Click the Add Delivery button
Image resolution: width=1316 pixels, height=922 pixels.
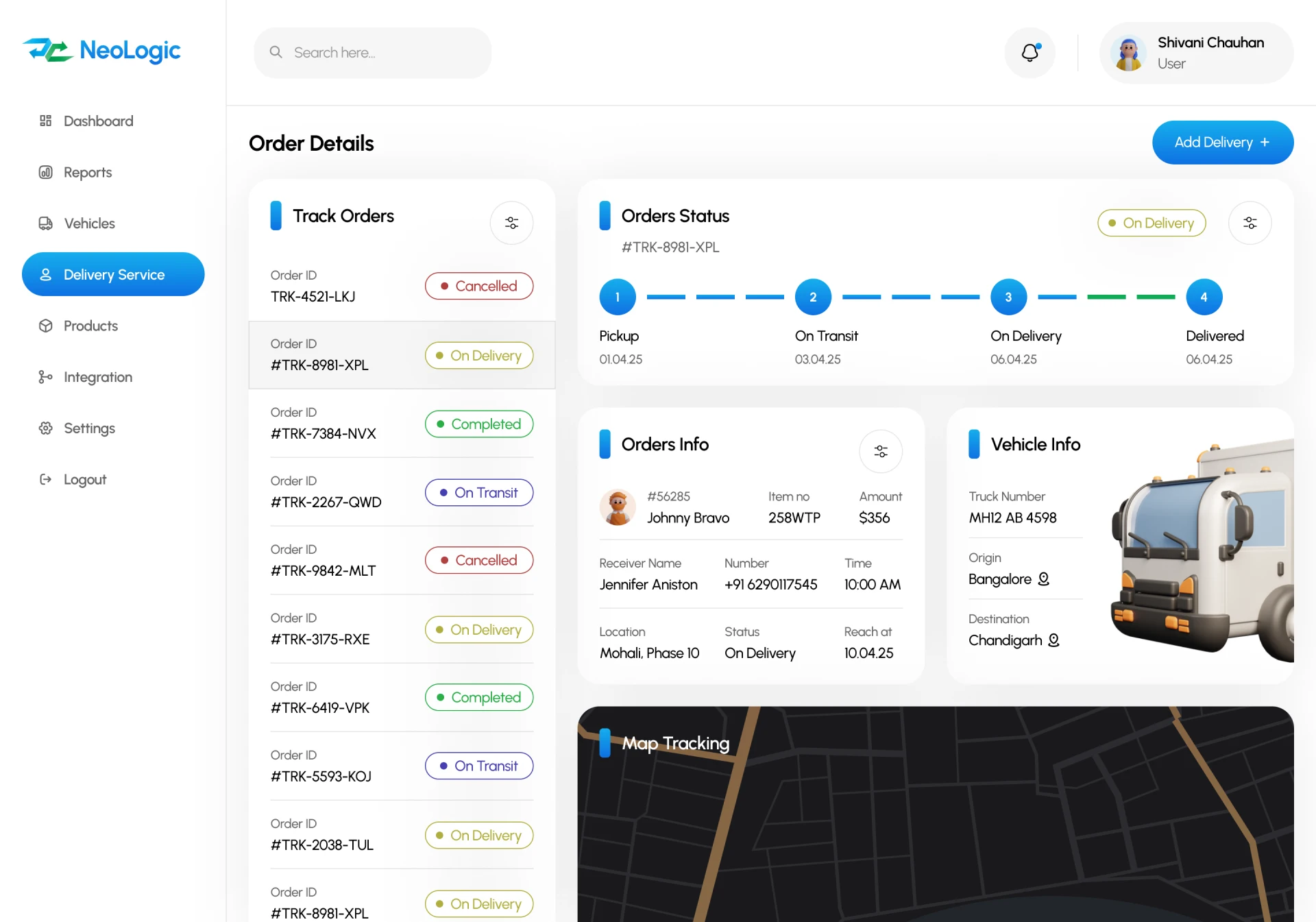tap(1222, 142)
